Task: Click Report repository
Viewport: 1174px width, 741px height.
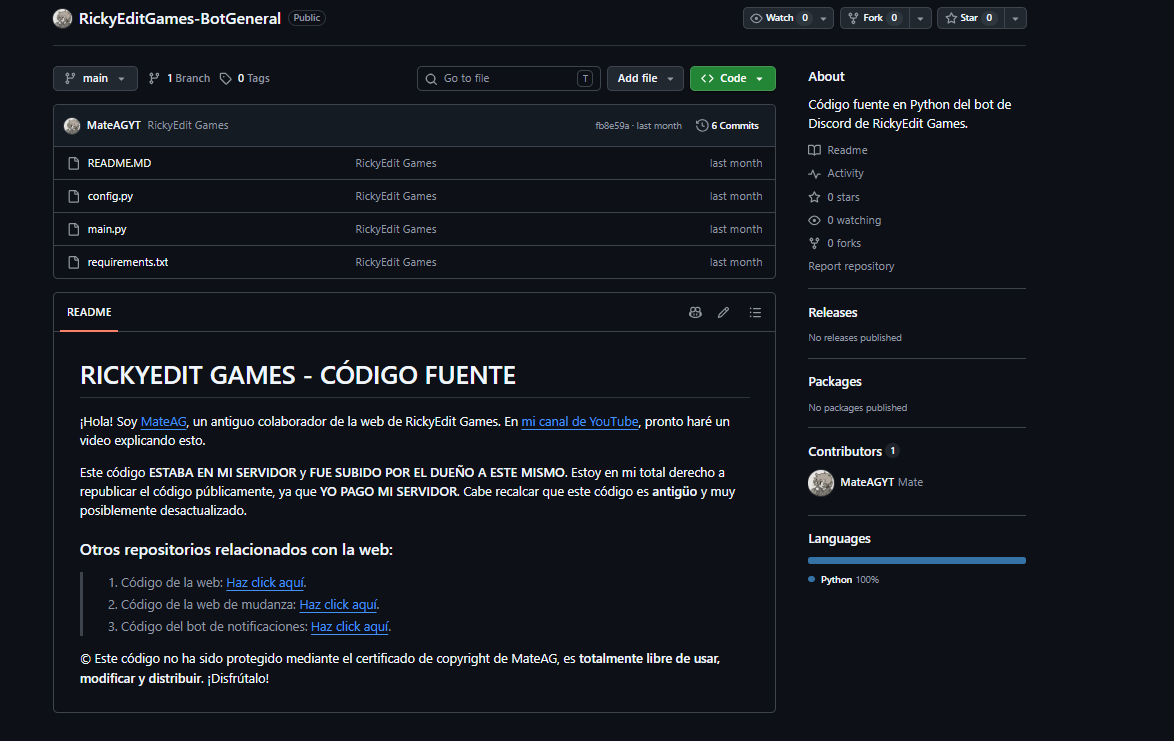Action: 851,266
